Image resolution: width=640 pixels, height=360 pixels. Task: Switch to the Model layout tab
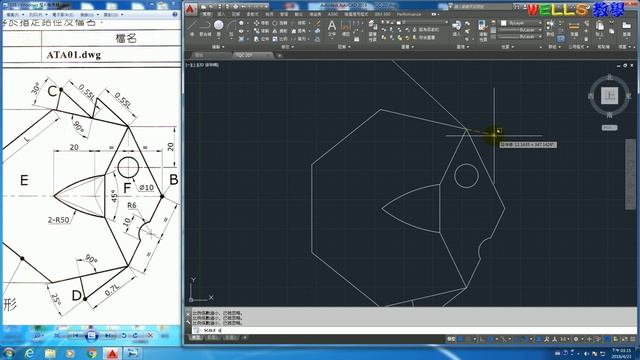[196, 338]
